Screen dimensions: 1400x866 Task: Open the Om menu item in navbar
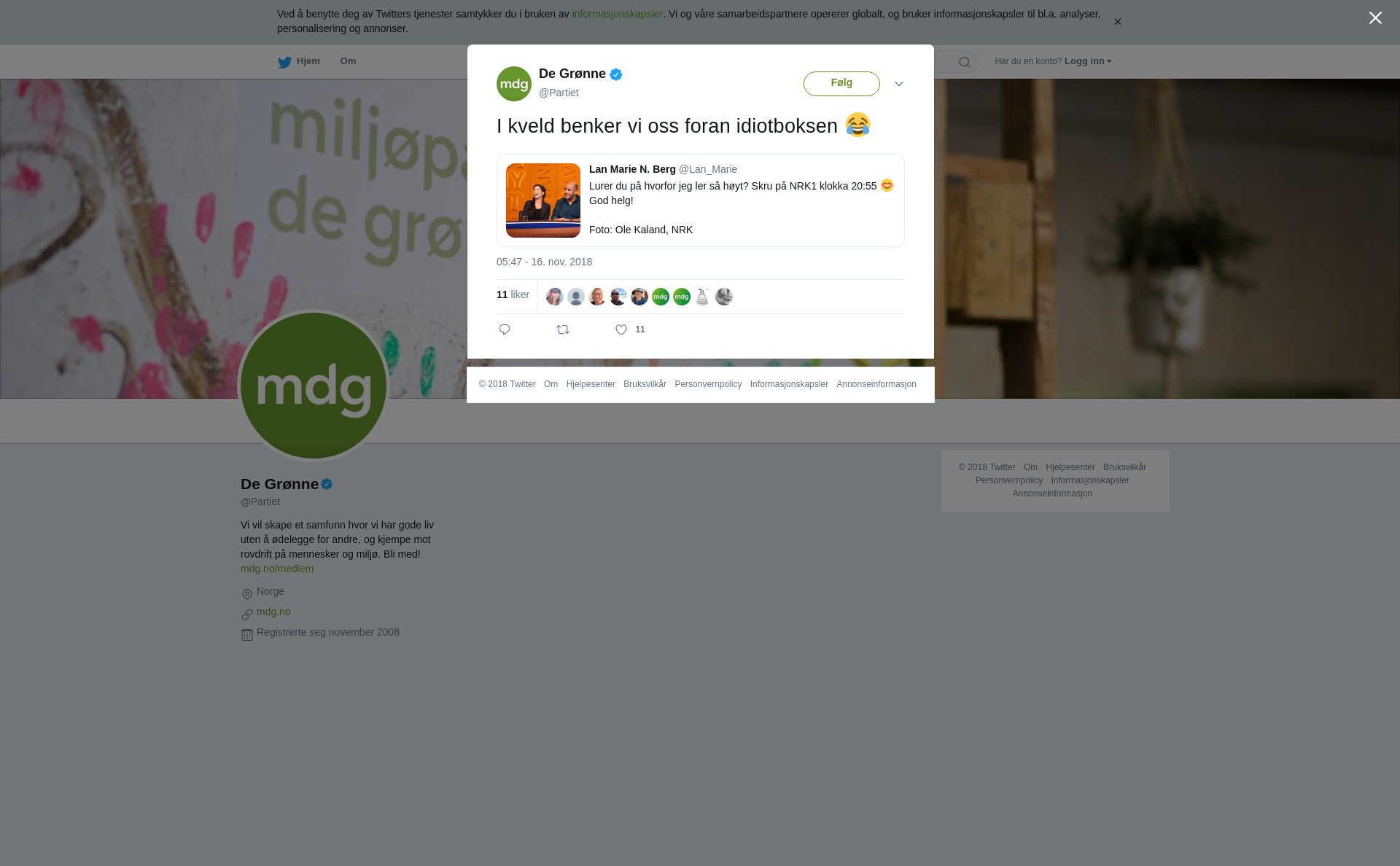[349, 61]
